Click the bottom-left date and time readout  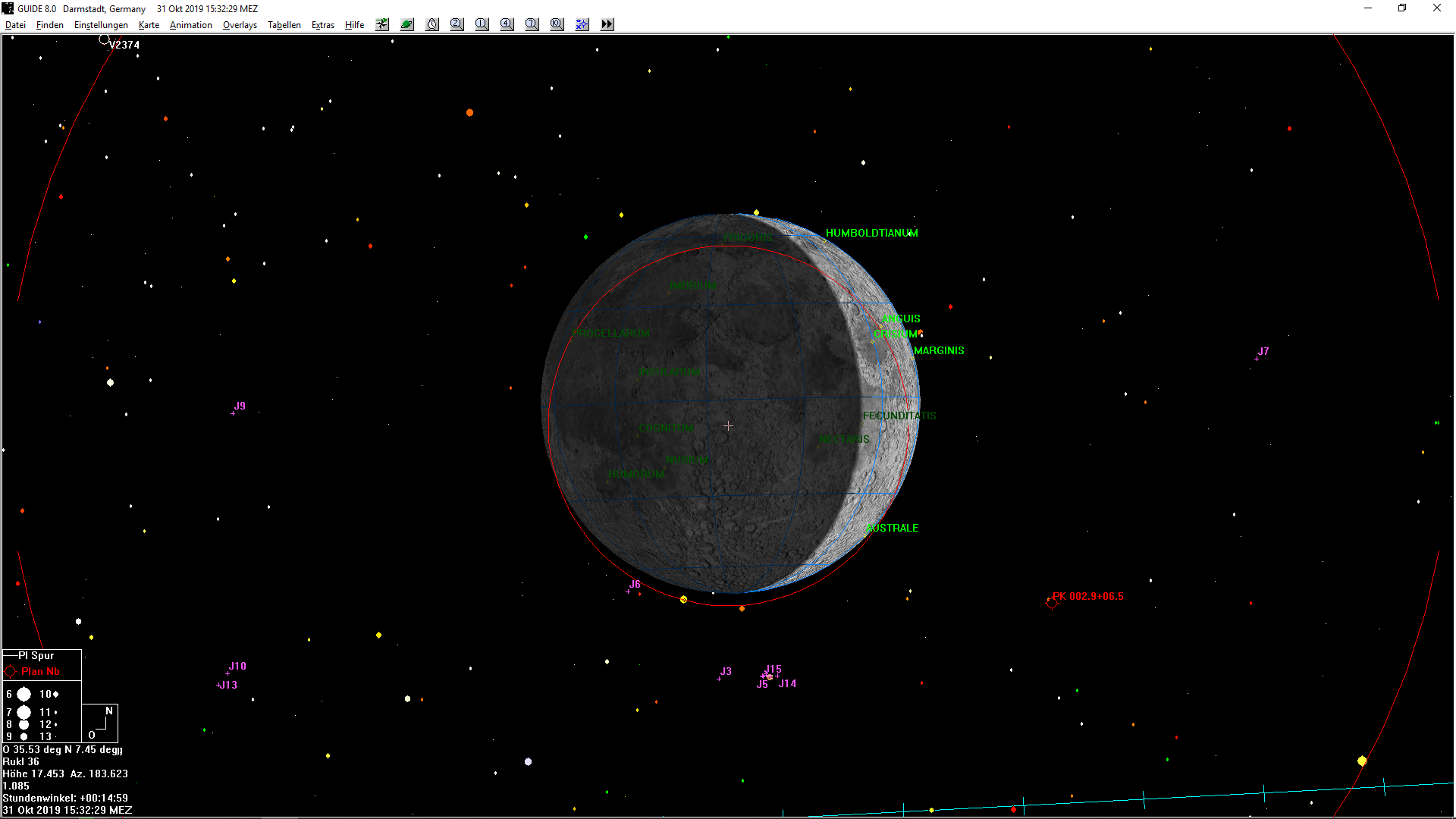click(x=67, y=810)
